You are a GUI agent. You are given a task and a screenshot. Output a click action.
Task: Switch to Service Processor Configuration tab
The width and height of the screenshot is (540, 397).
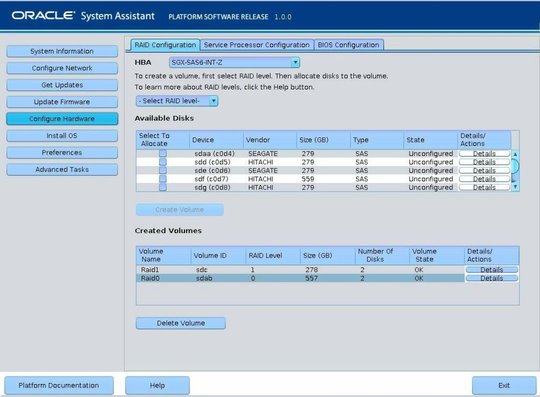257,45
